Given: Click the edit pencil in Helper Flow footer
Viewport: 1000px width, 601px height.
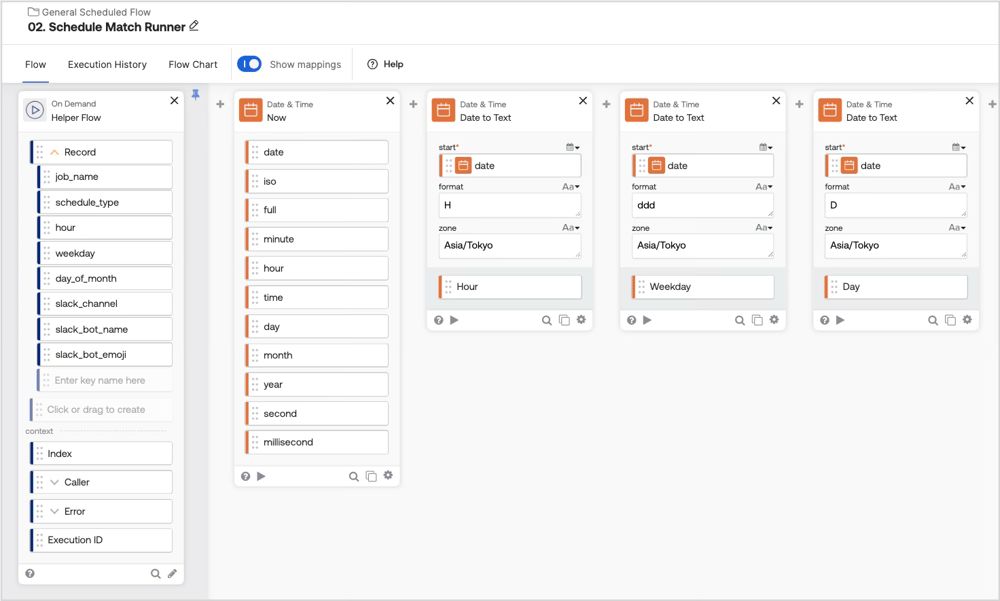Looking at the screenshot, I should (172, 574).
